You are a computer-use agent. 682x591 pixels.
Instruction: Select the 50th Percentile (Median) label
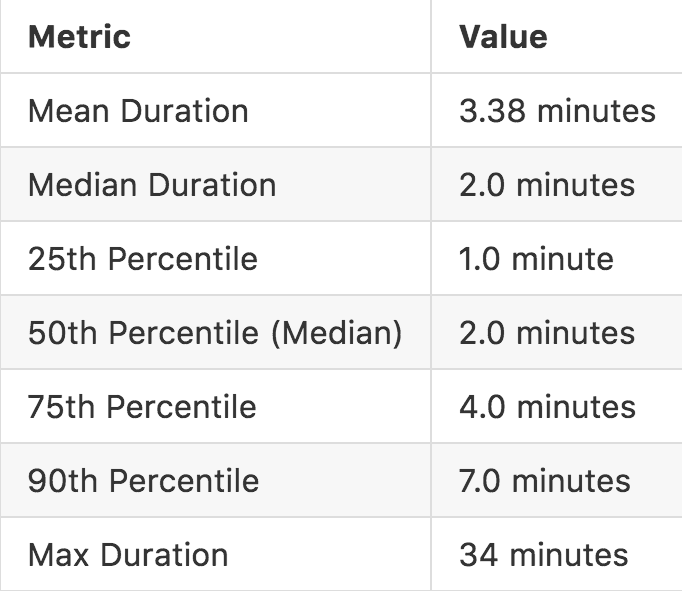[215, 333]
